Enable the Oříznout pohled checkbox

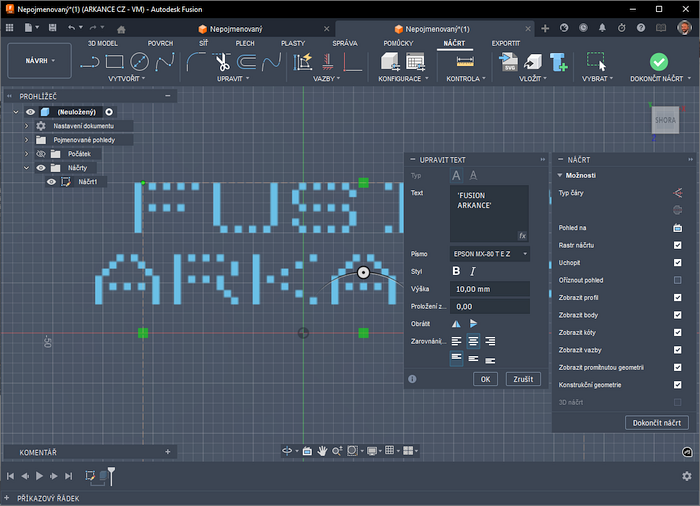coord(677,280)
